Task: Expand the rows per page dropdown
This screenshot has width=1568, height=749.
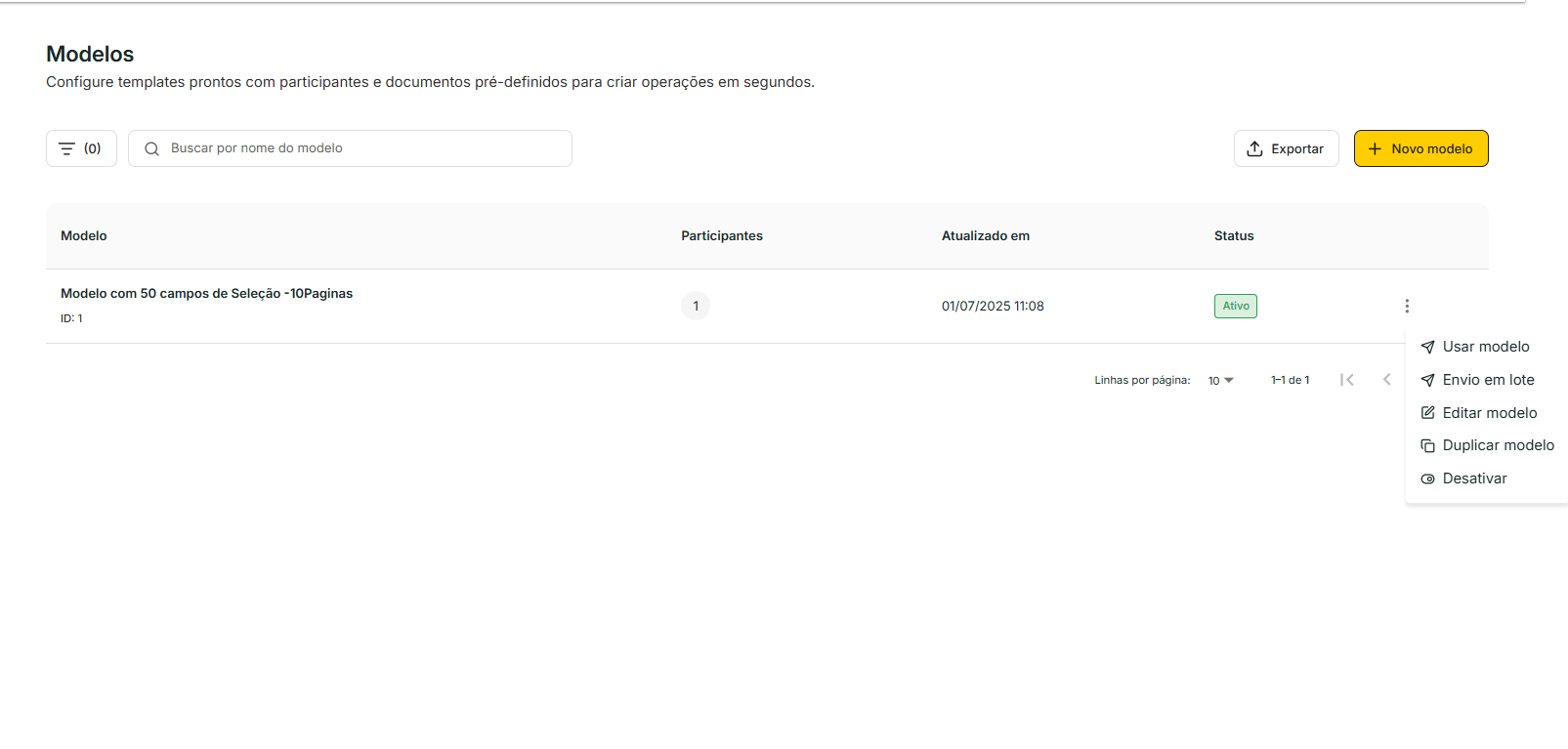Action: [x=1220, y=380]
